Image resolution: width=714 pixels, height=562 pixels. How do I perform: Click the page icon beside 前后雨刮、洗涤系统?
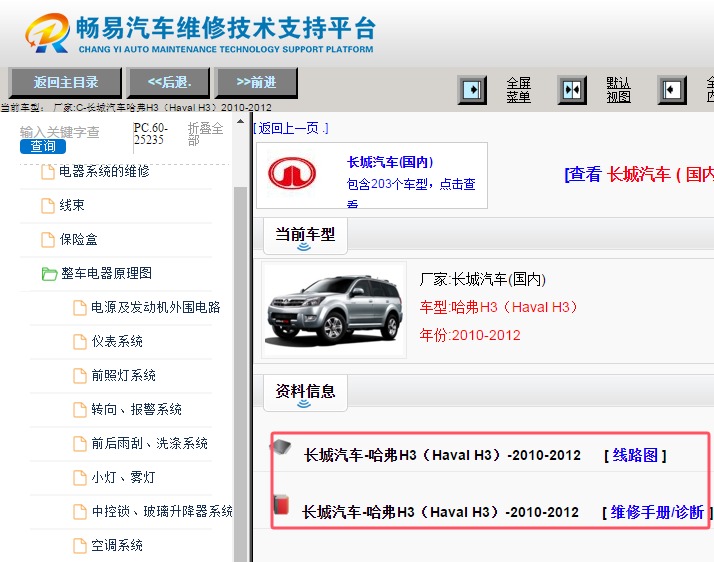[80, 444]
